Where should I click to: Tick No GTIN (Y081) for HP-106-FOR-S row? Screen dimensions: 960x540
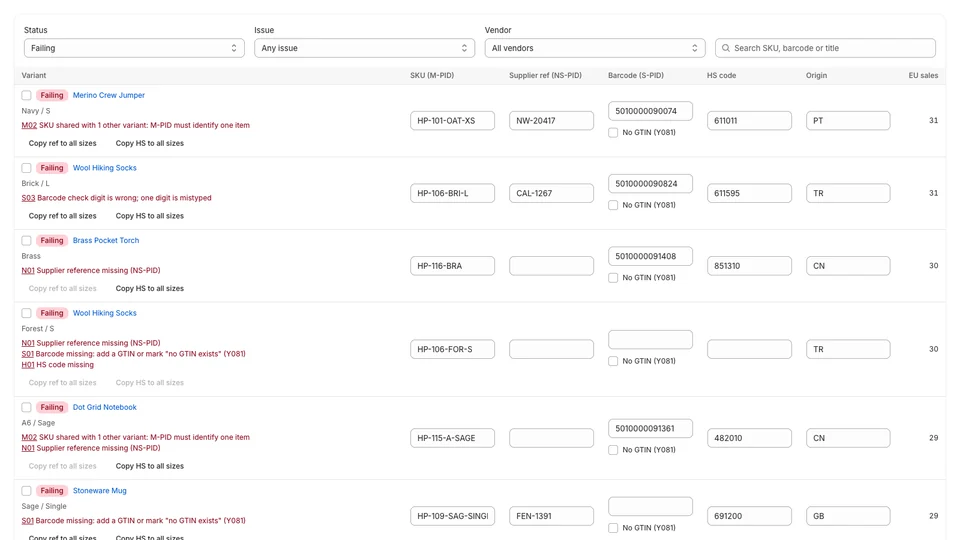pos(613,361)
